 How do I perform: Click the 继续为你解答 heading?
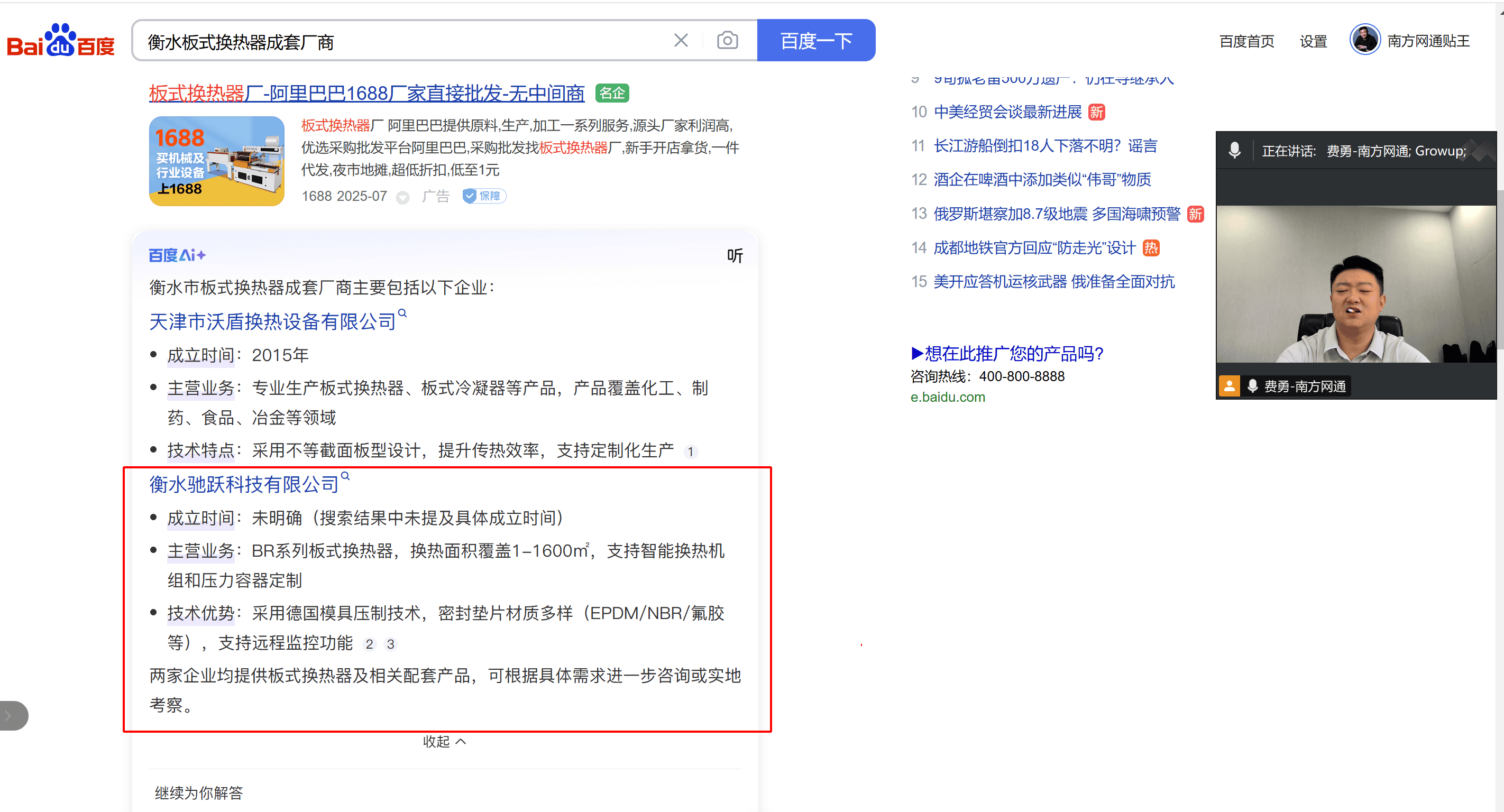tap(198, 793)
